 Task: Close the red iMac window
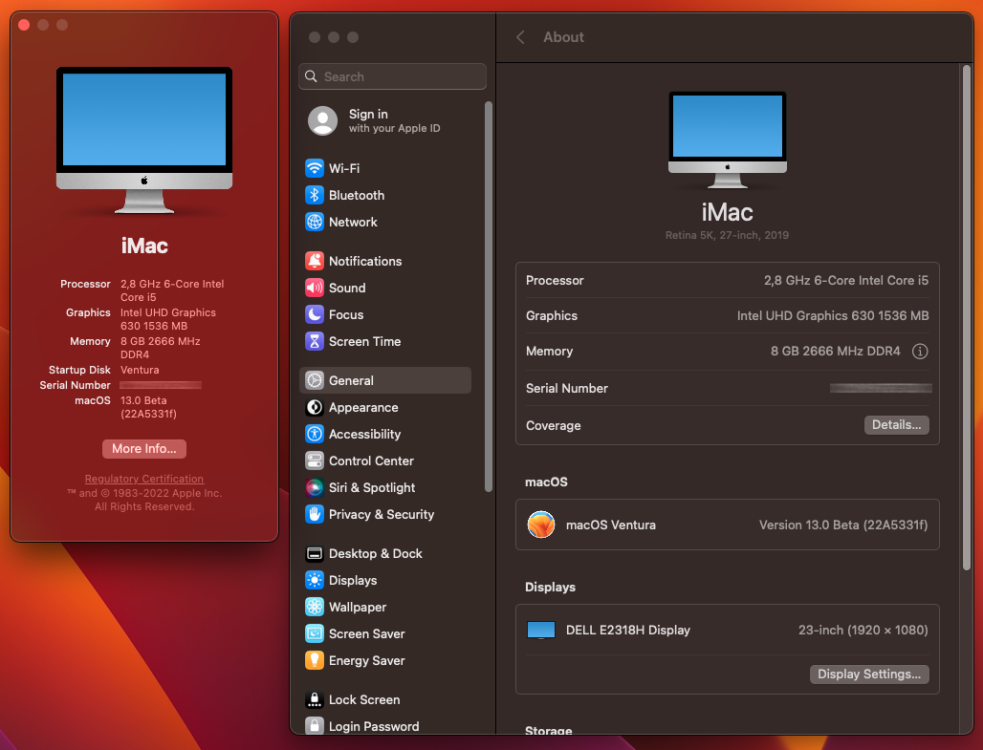tap(24, 25)
